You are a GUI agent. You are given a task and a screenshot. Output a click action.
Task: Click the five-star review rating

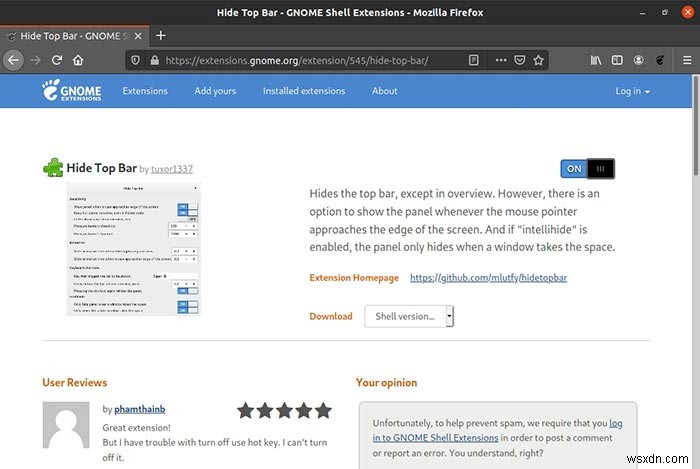point(284,411)
